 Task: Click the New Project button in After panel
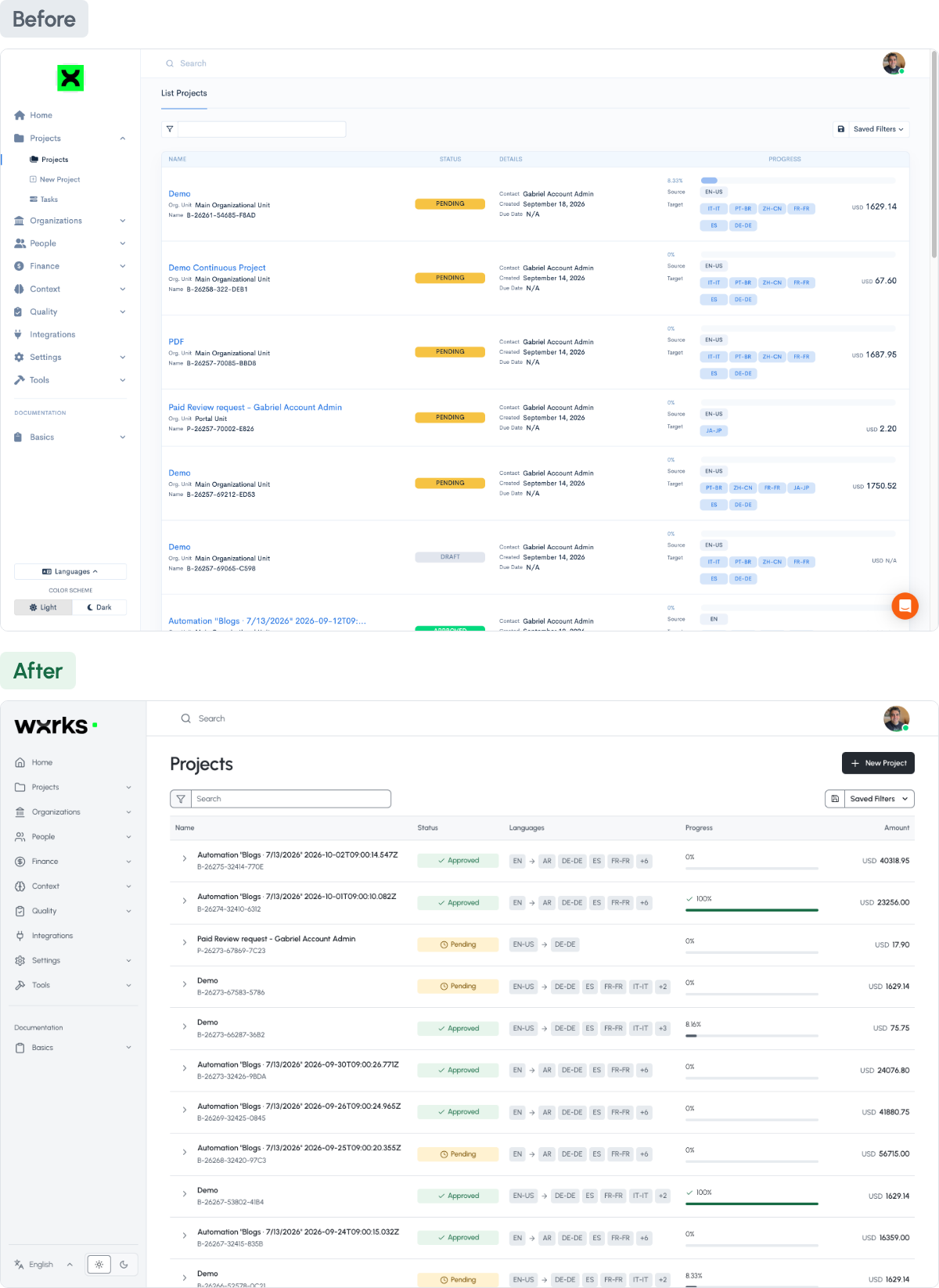878,763
